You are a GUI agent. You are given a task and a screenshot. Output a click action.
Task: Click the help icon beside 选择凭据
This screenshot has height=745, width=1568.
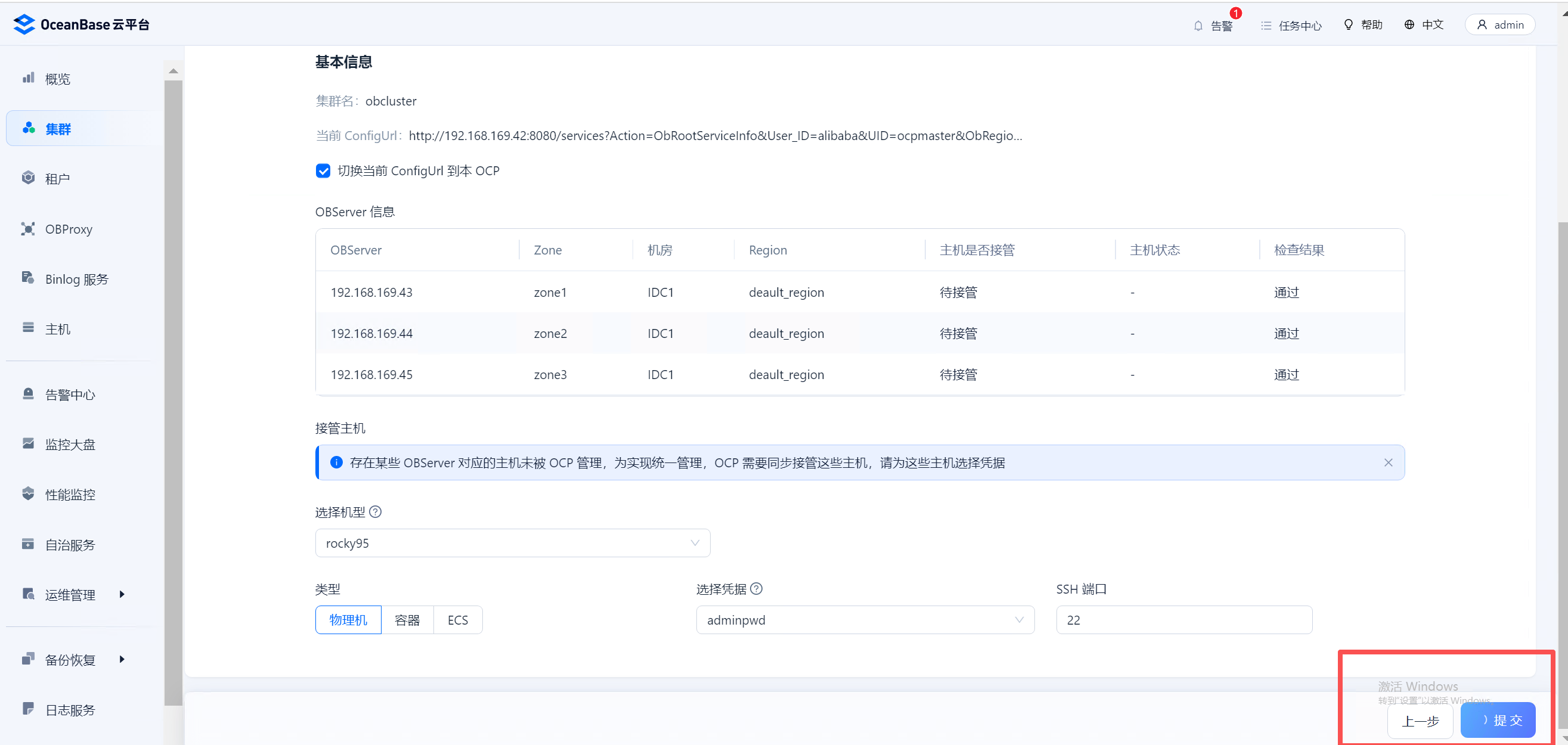[756, 589]
